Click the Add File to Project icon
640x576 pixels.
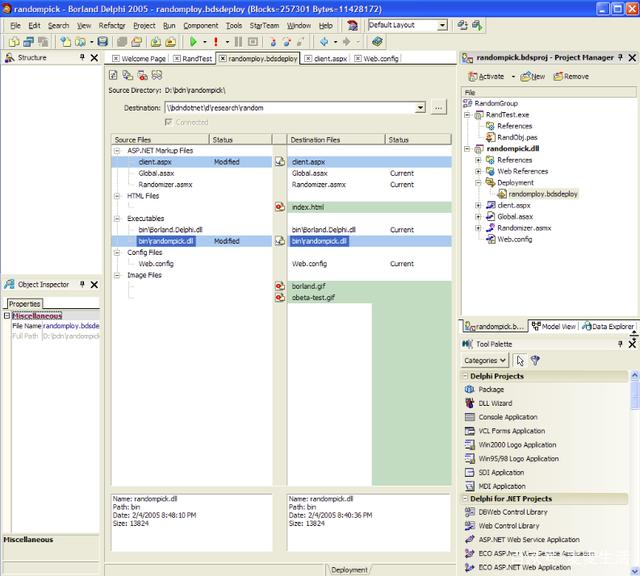point(156,42)
